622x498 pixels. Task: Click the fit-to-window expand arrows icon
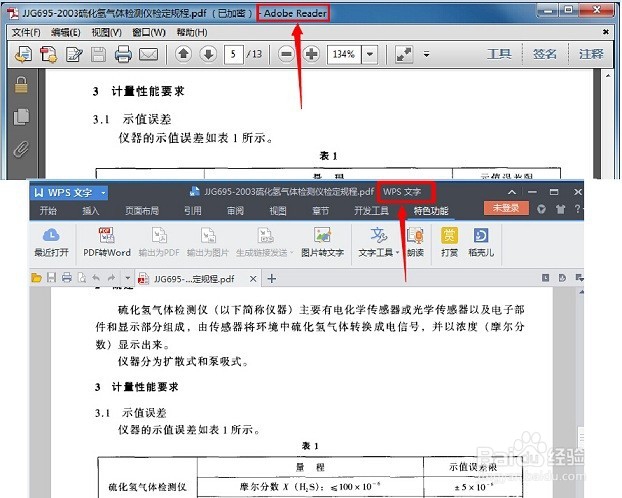[404, 54]
